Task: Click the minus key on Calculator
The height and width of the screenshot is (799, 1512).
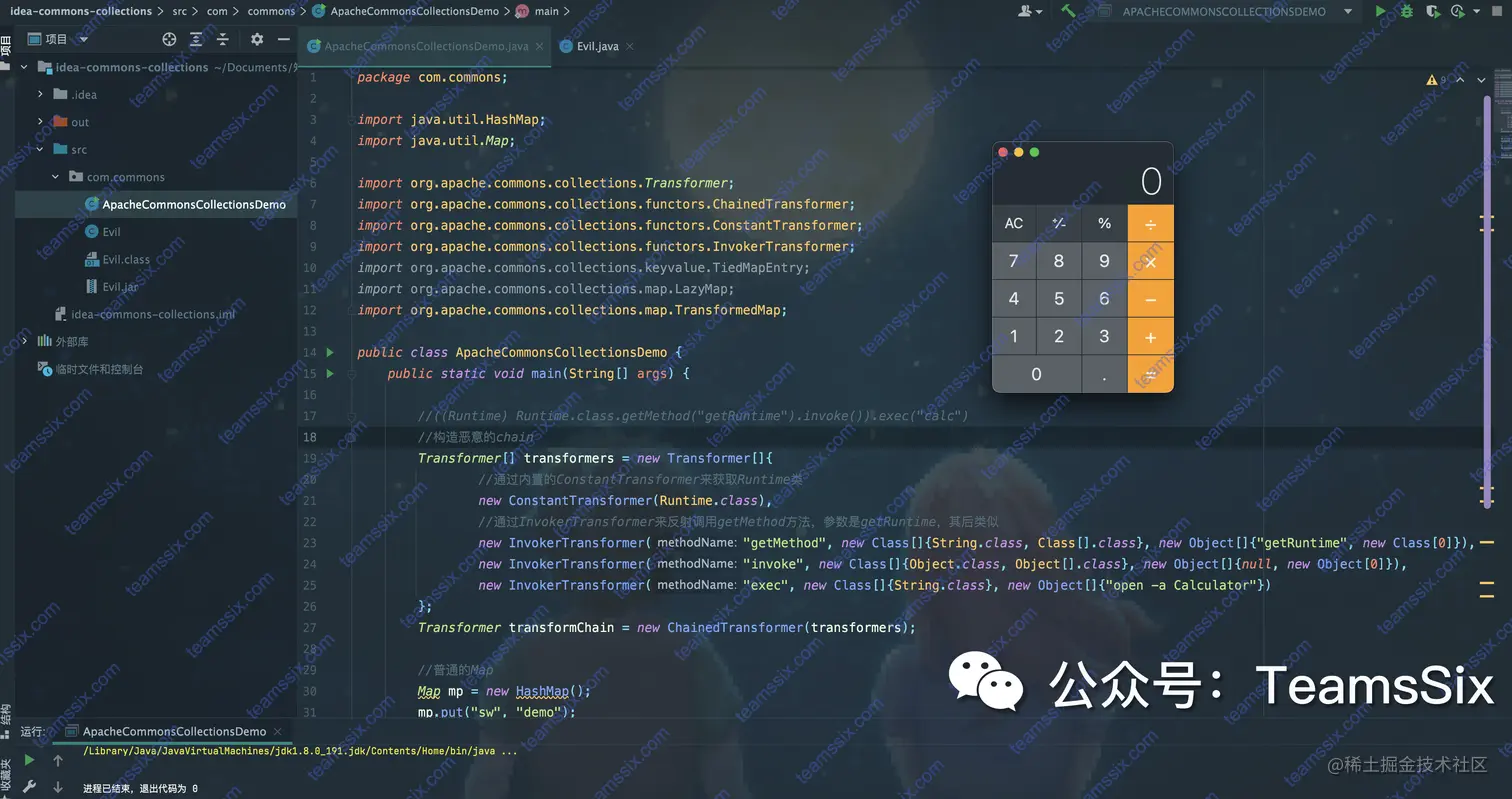Action: point(1150,298)
